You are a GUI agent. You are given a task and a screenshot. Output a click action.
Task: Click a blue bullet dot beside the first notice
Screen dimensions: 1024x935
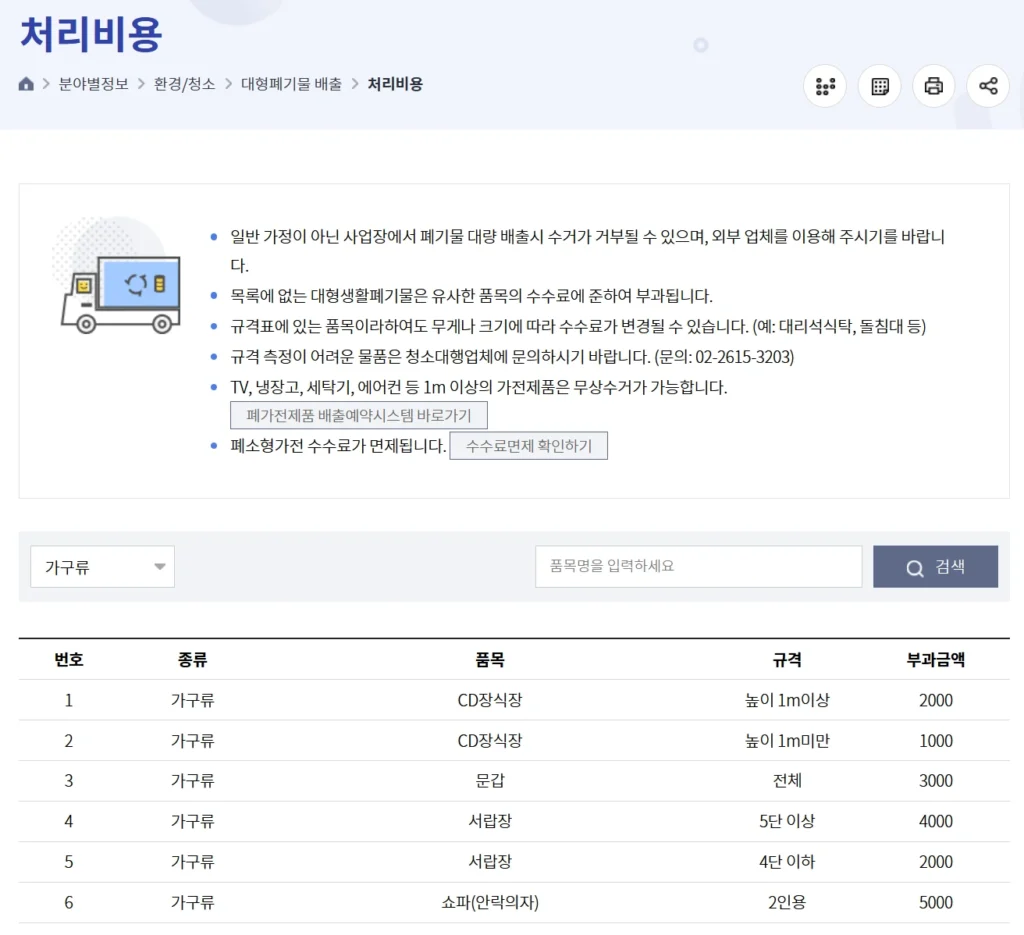point(212,236)
